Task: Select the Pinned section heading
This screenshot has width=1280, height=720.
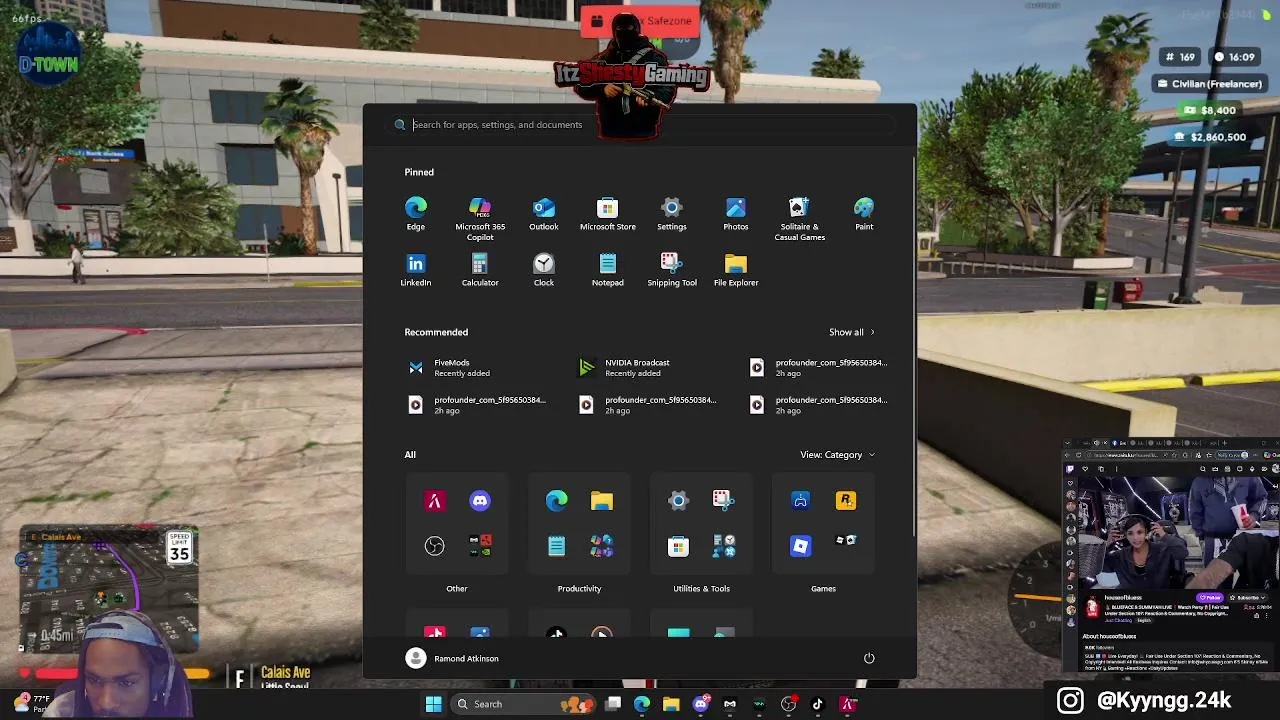Action: (x=419, y=172)
